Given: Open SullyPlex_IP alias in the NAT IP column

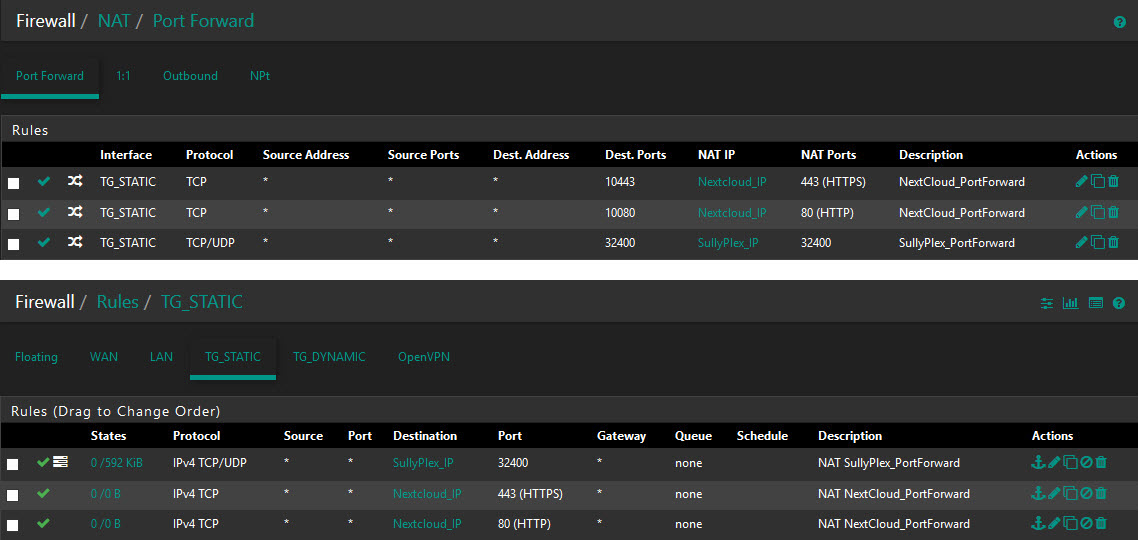Looking at the screenshot, I should click(728, 242).
